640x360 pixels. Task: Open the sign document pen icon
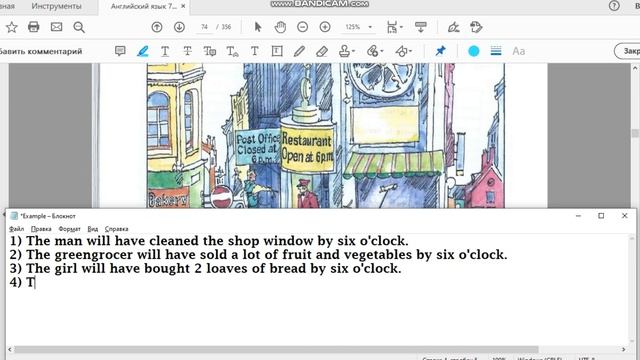(x=453, y=27)
